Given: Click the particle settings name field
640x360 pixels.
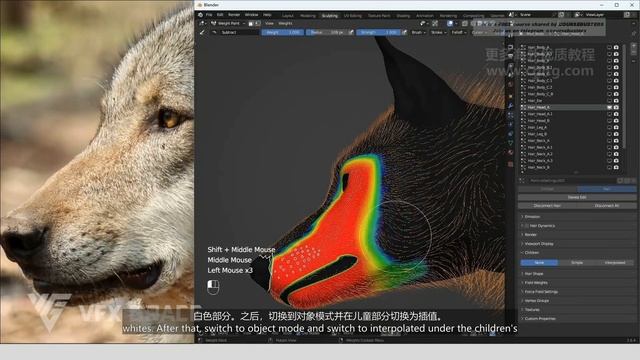Looking at the screenshot, I should pos(571,180).
